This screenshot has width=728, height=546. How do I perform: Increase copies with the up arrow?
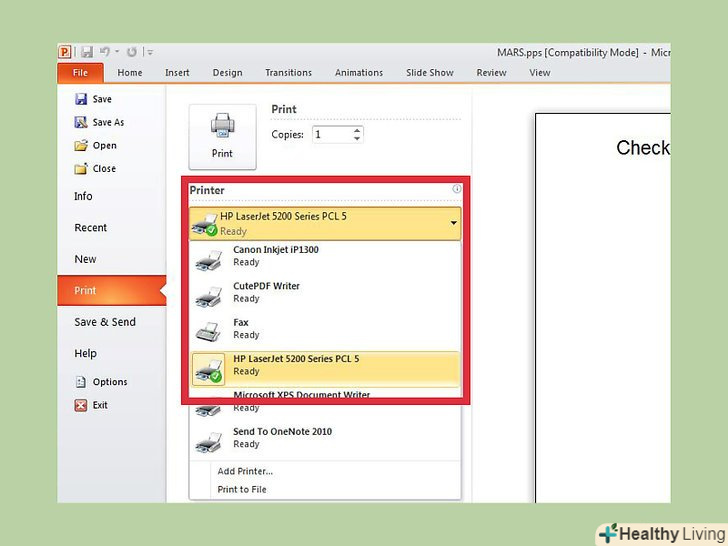(357, 130)
